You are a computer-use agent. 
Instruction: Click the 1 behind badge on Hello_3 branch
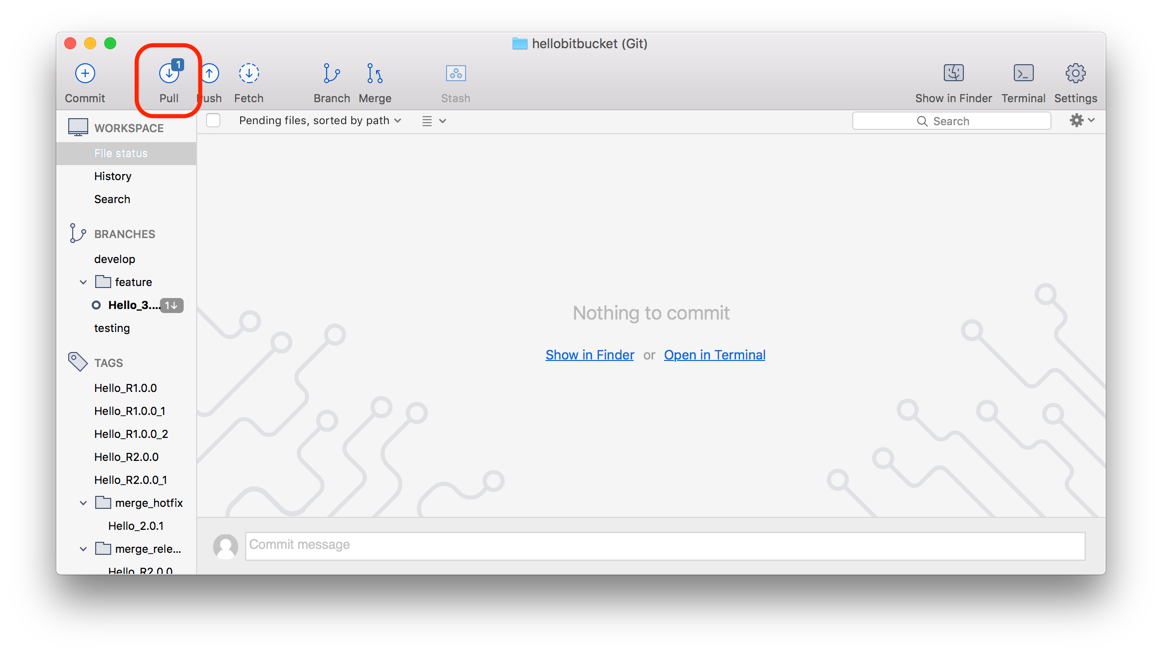(x=172, y=305)
